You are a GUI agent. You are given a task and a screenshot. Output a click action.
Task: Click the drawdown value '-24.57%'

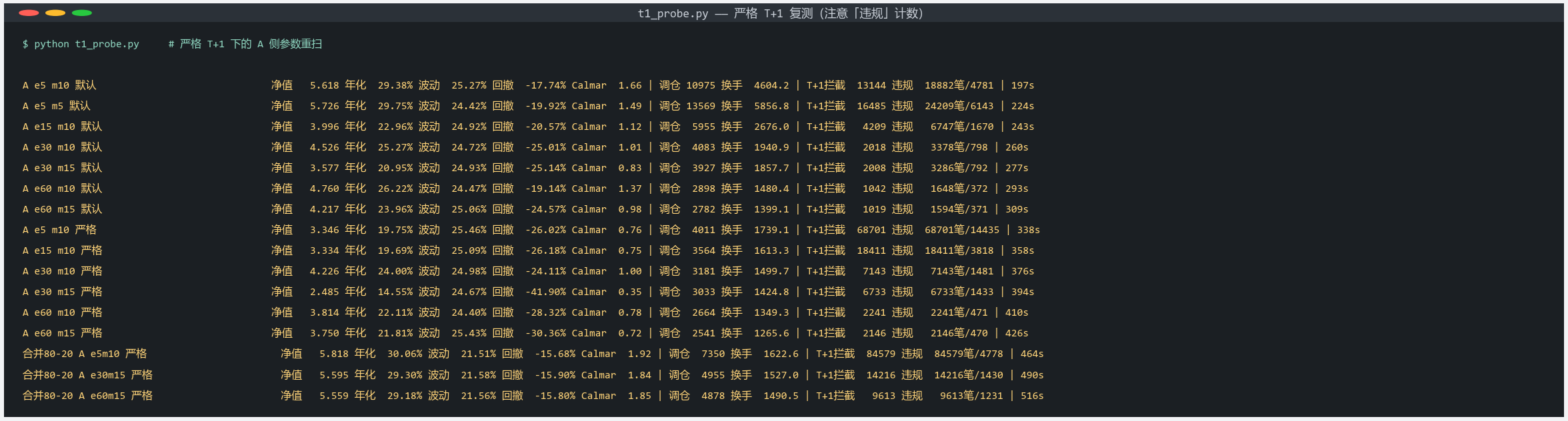click(546, 209)
